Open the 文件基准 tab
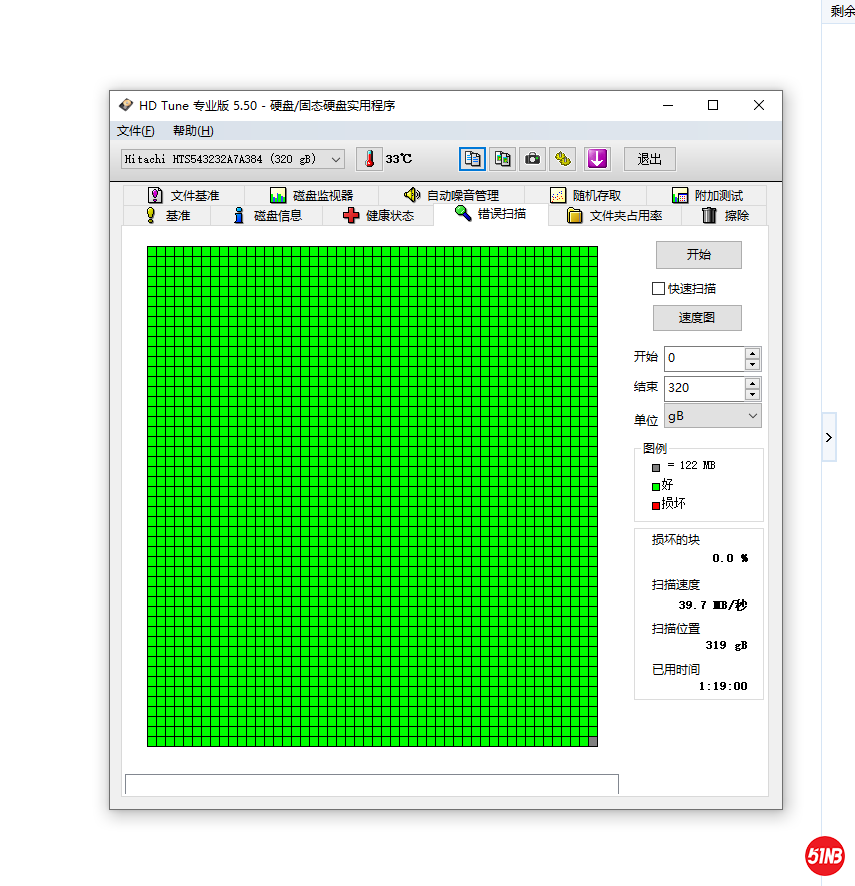This screenshot has width=855, height=886. [184, 196]
